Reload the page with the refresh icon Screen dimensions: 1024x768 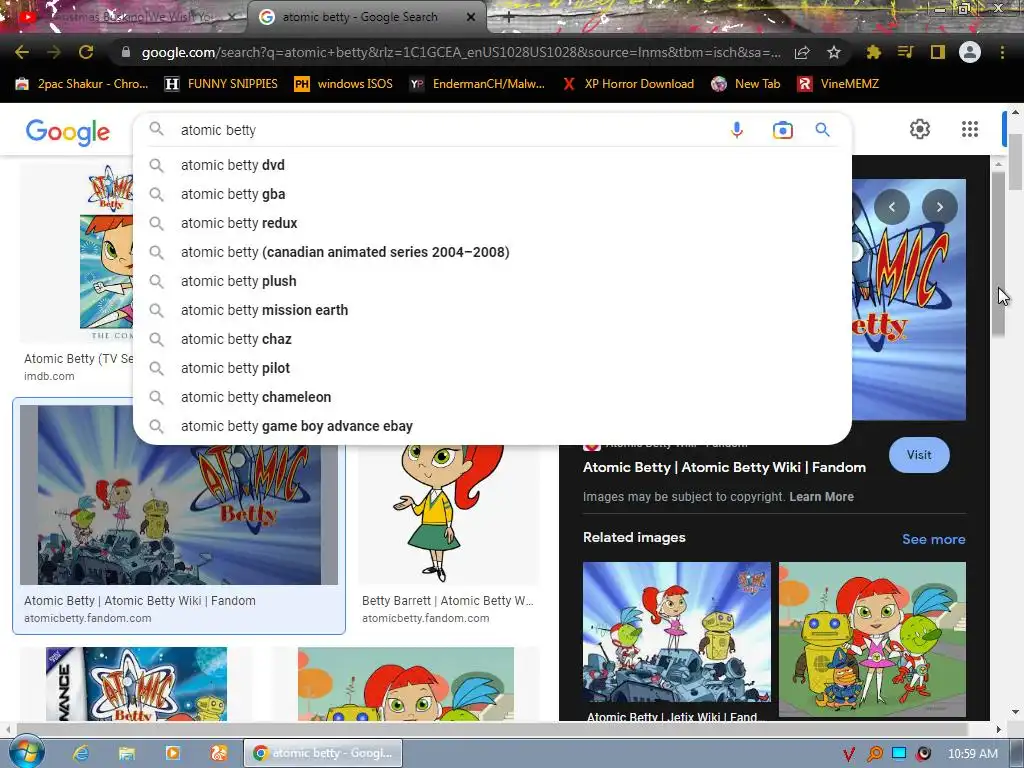(86, 52)
